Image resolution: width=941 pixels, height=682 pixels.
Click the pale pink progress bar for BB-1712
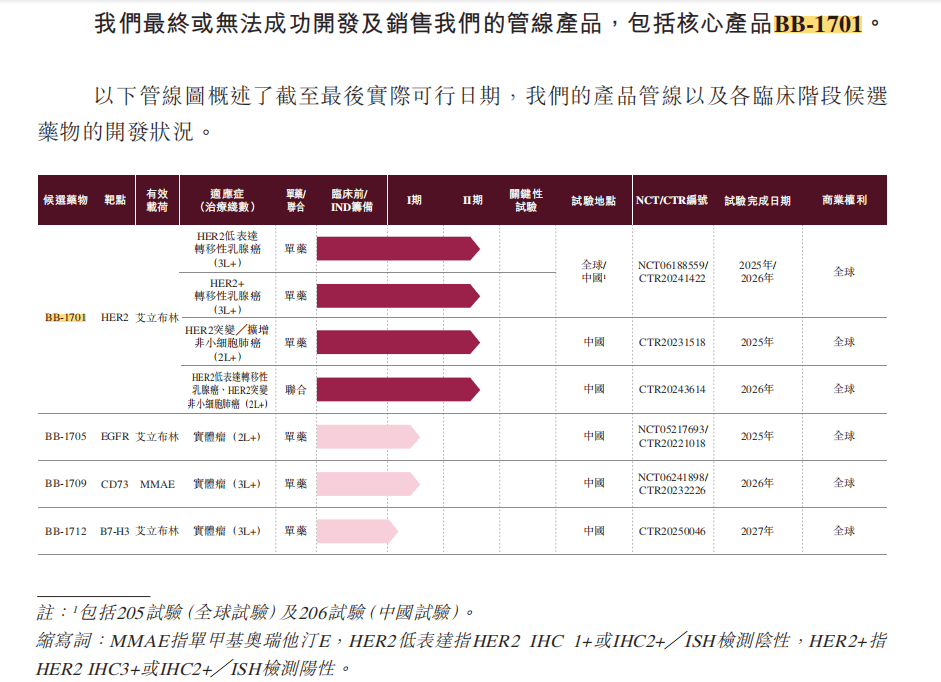pos(356,531)
